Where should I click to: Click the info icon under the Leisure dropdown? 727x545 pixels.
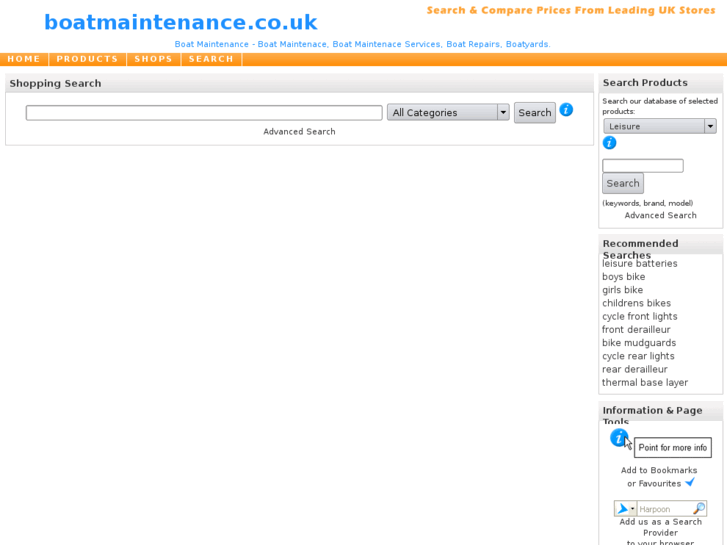coord(609,143)
